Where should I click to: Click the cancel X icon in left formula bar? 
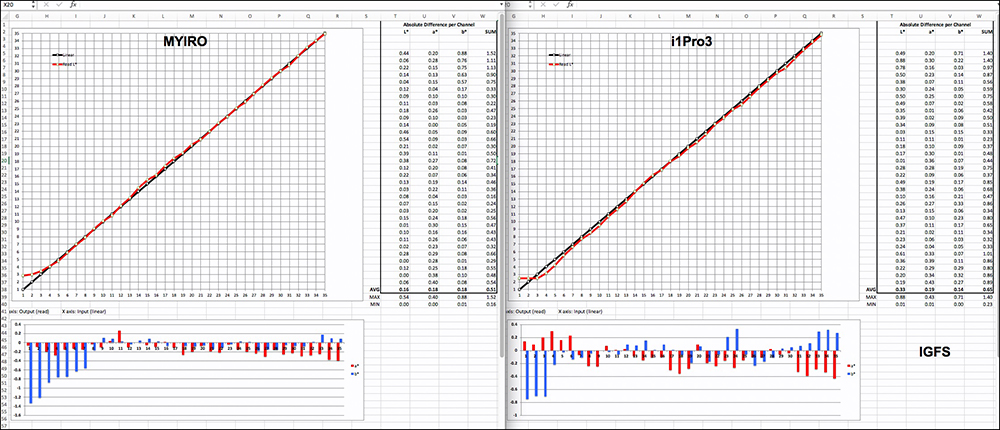(48, 5)
